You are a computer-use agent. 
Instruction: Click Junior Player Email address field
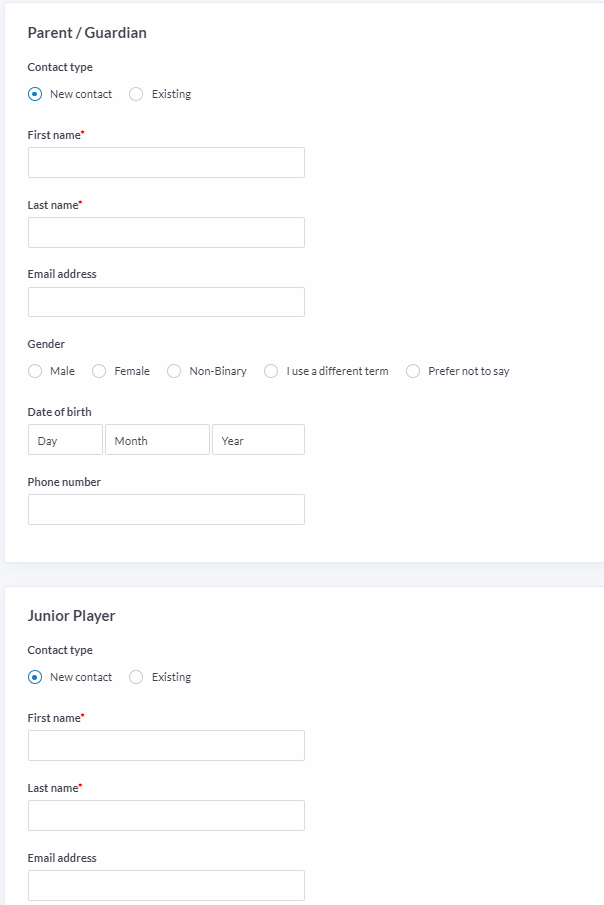click(166, 885)
